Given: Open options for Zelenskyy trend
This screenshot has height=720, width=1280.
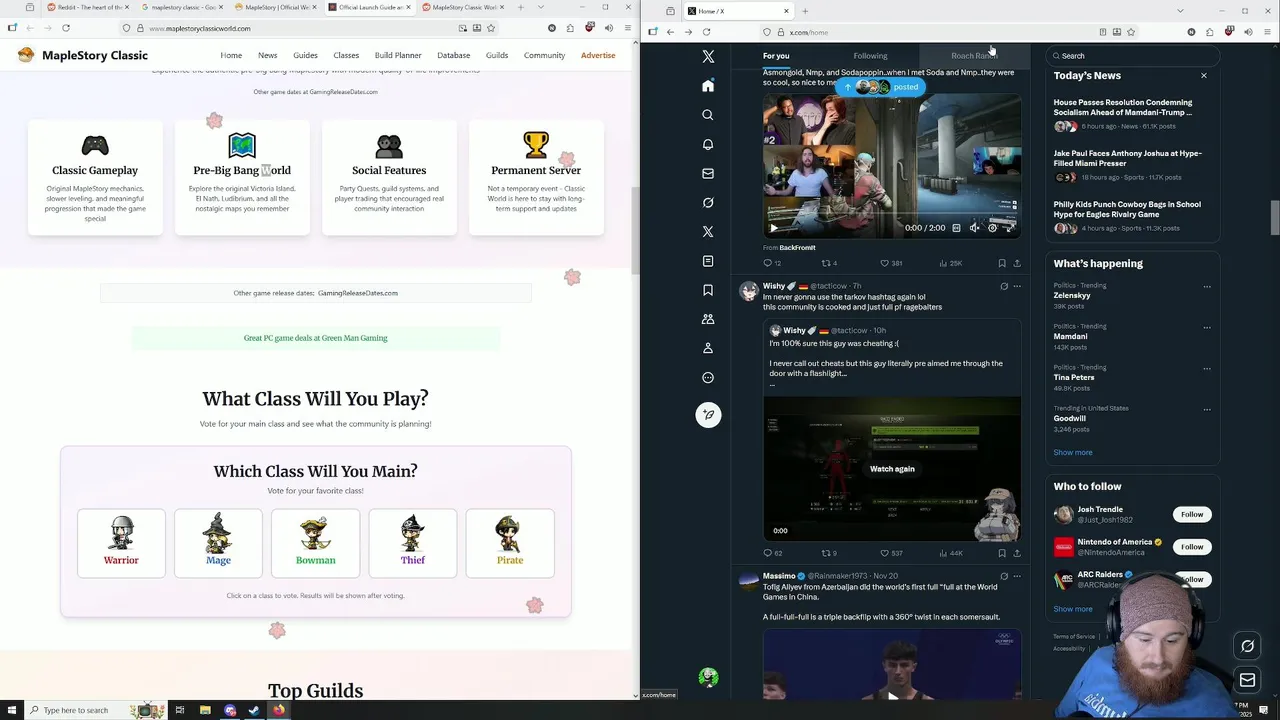Looking at the screenshot, I should click(x=1207, y=287).
